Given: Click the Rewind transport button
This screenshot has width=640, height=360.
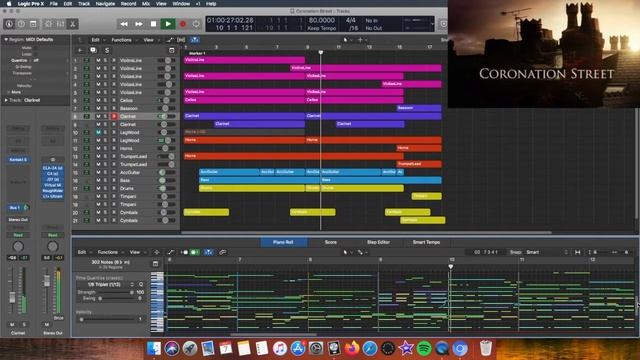Looking at the screenshot, I should click(124, 24).
